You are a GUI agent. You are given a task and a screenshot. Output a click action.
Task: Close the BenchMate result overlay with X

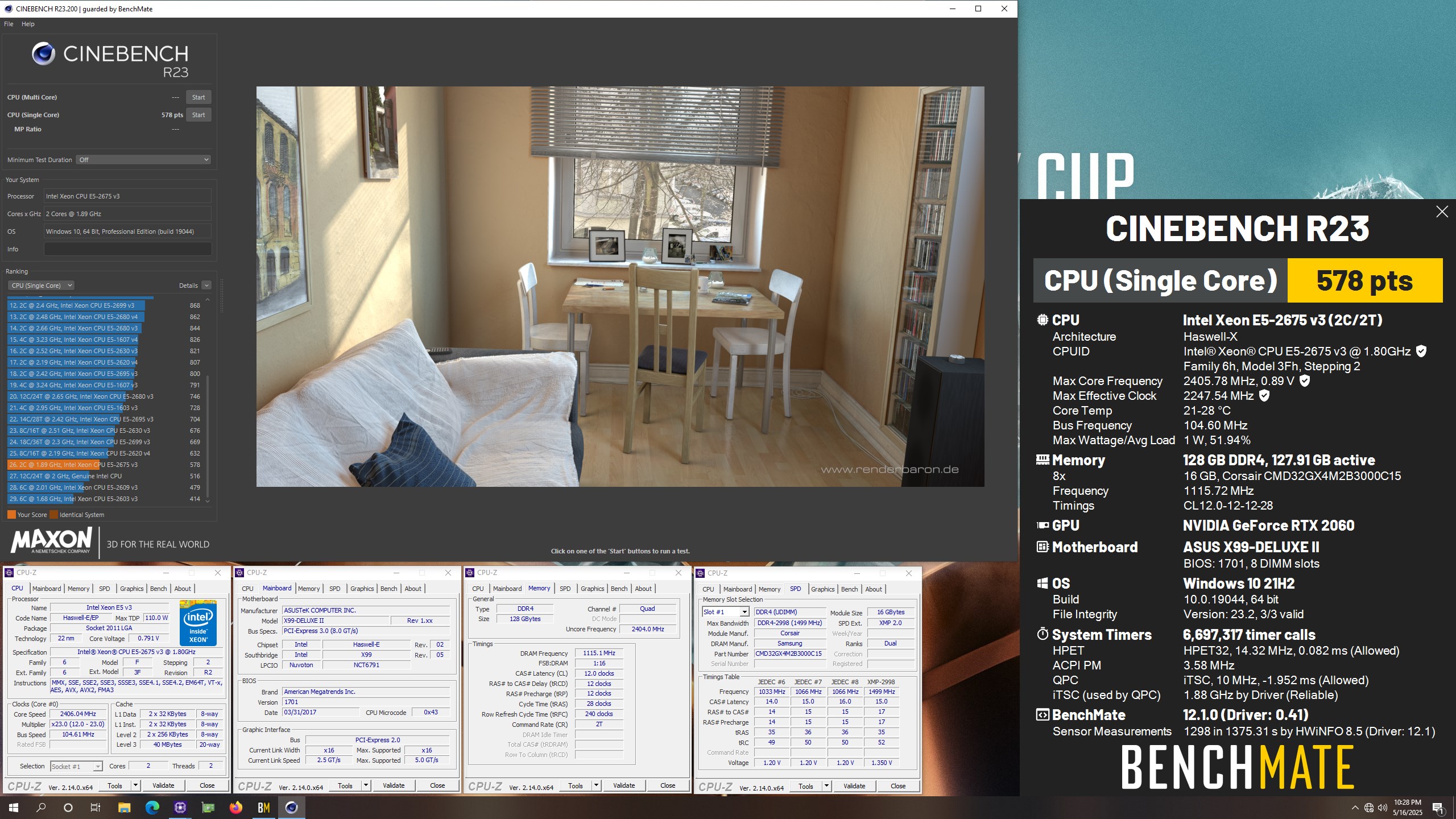(x=1442, y=212)
